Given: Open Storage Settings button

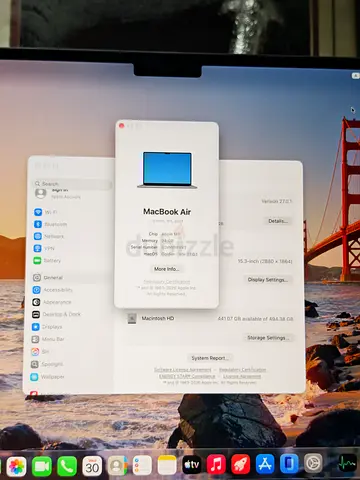Looking at the screenshot, I should [268, 338].
